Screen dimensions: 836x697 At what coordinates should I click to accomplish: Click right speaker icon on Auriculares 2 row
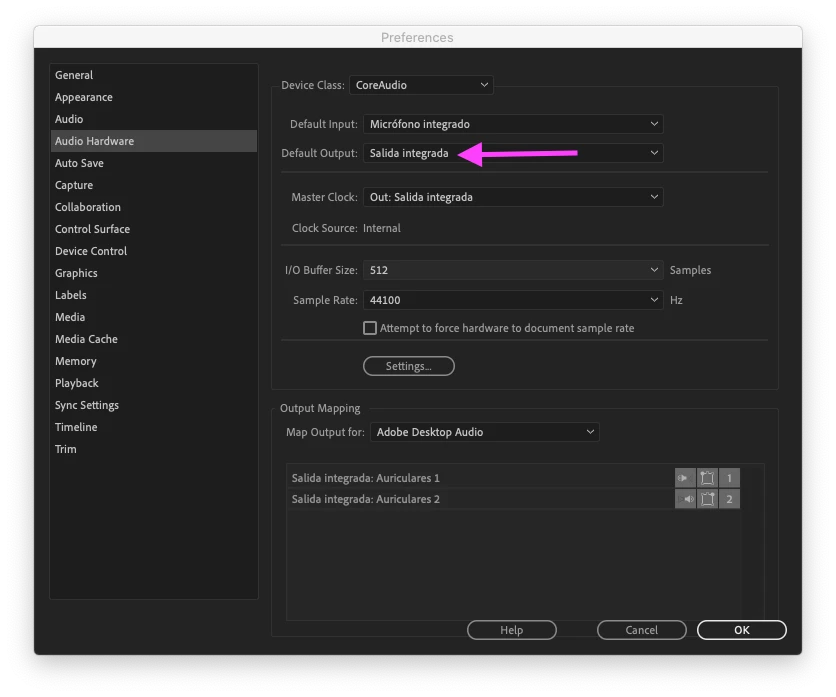coord(685,499)
